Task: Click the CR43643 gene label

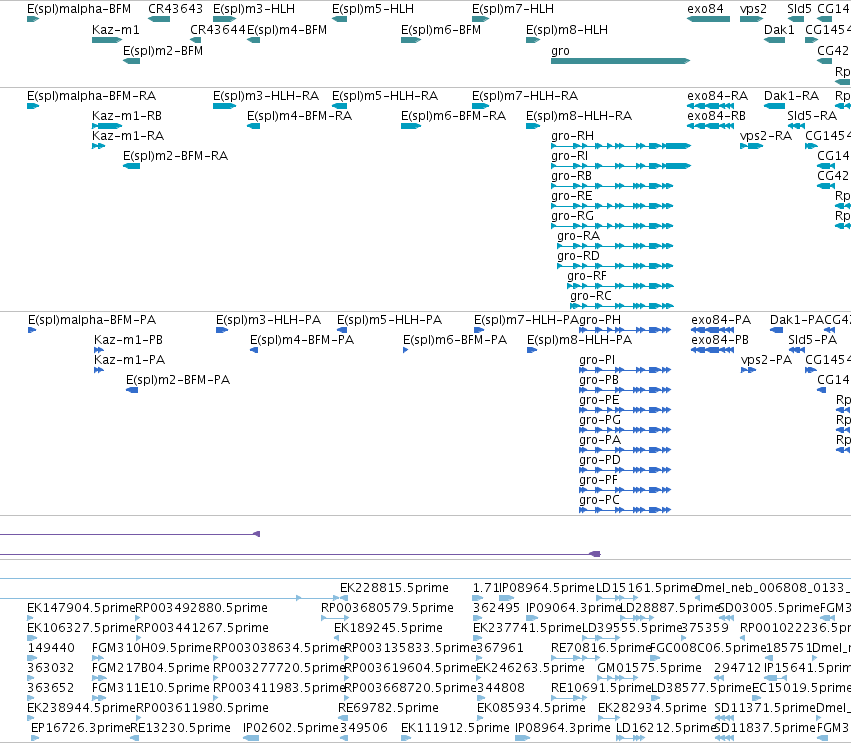Action: tap(175, 9)
